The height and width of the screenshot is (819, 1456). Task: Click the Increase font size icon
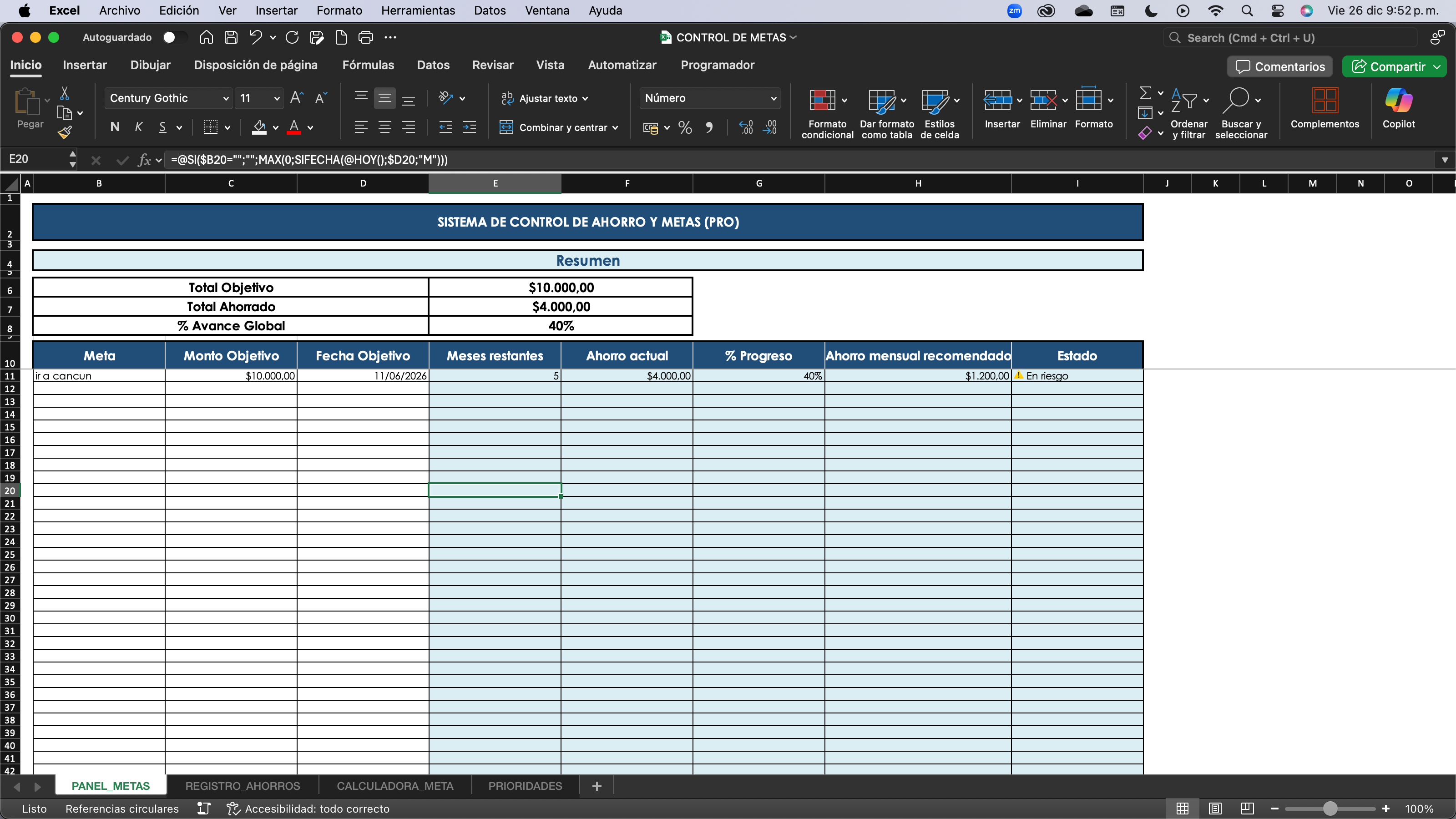[x=296, y=98]
